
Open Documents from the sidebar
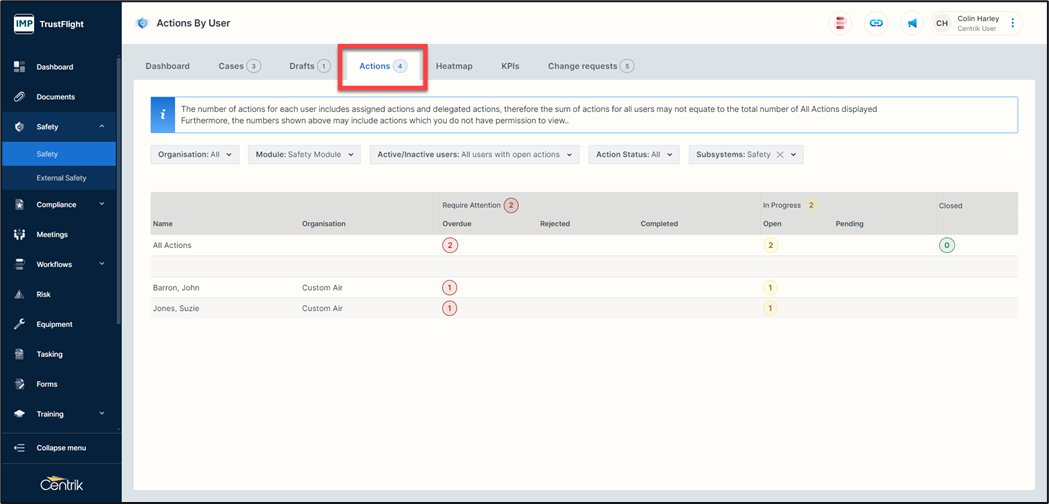point(55,97)
